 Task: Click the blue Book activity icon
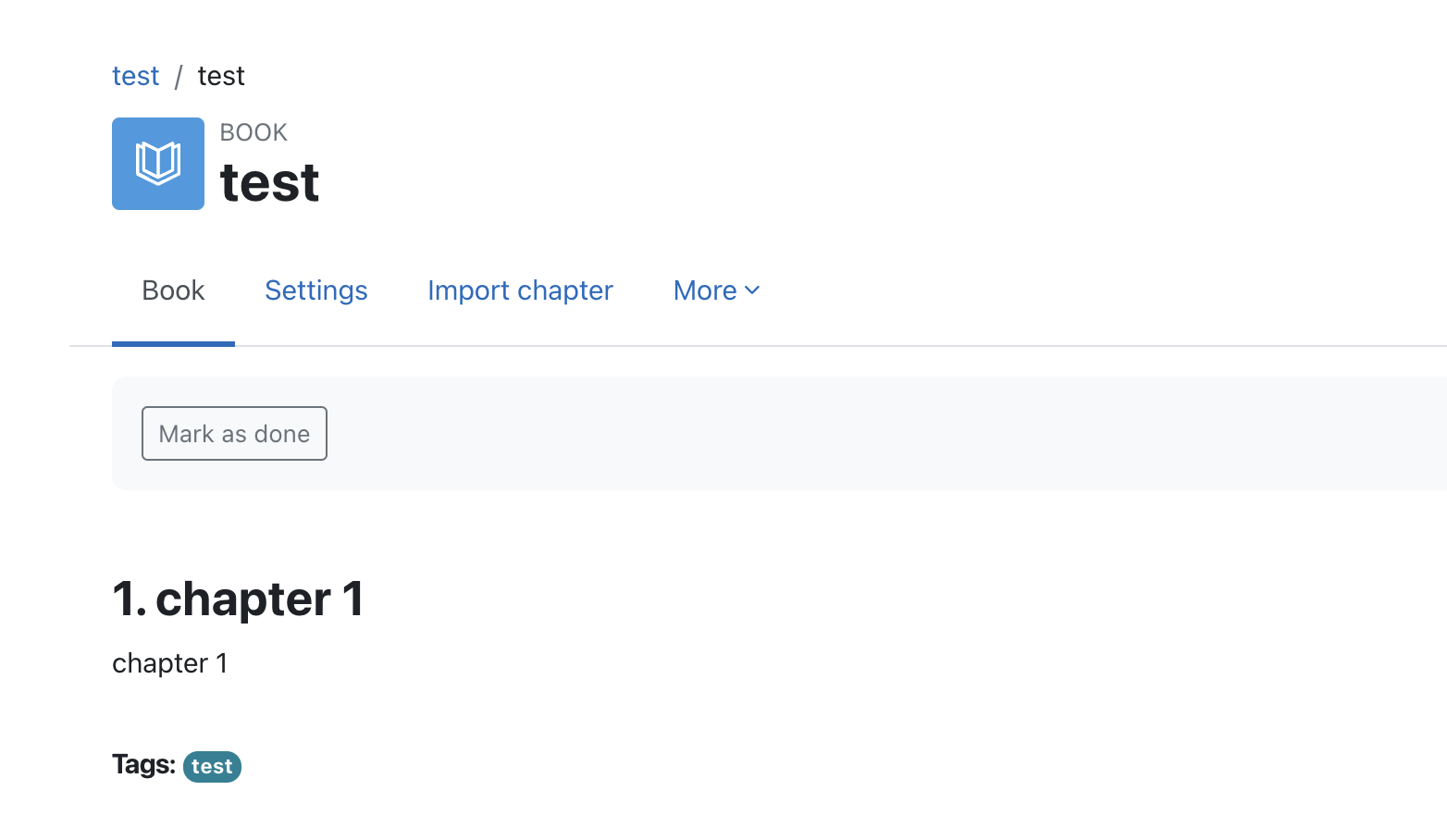pos(158,164)
